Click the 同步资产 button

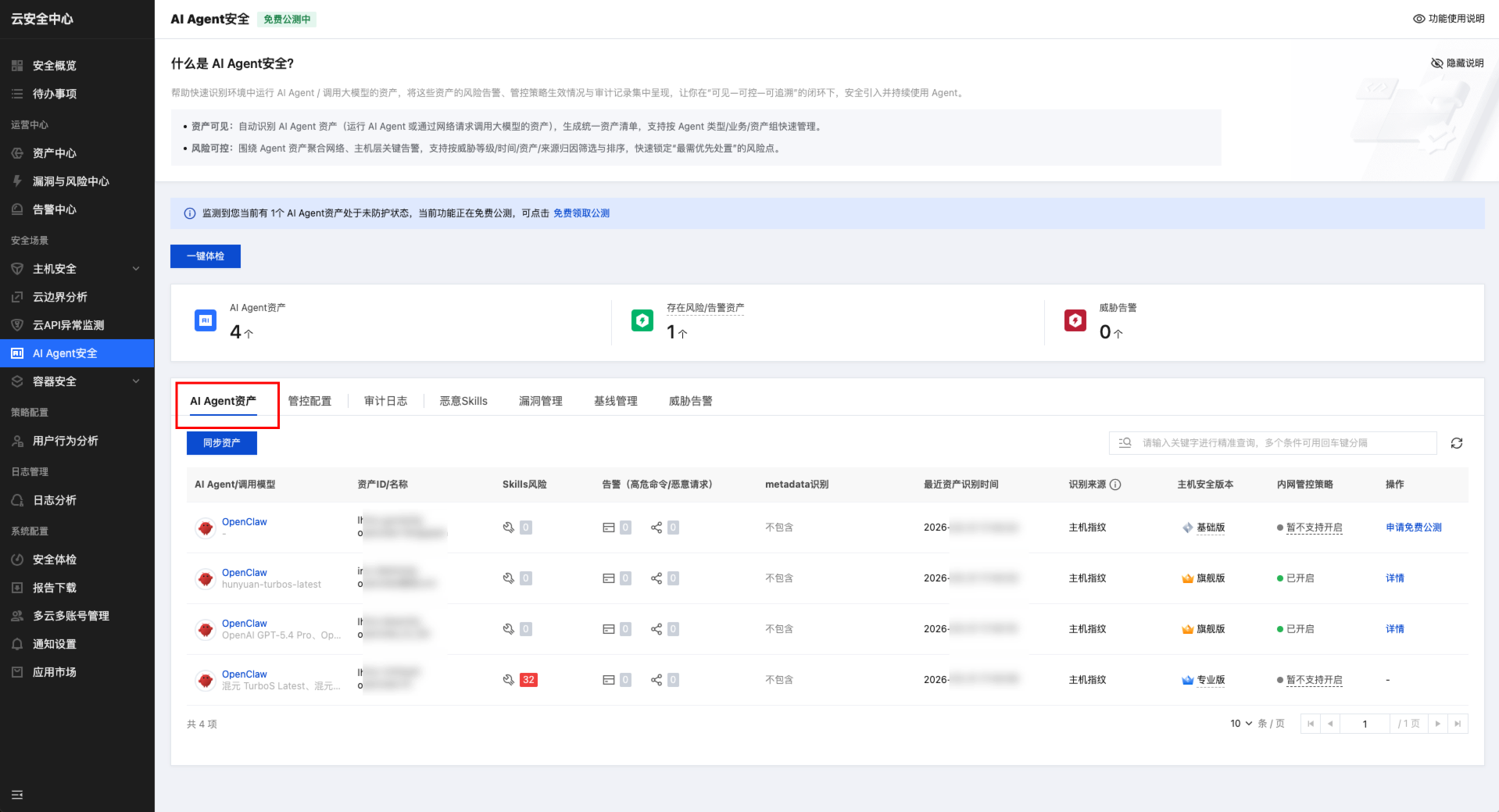tap(221, 443)
